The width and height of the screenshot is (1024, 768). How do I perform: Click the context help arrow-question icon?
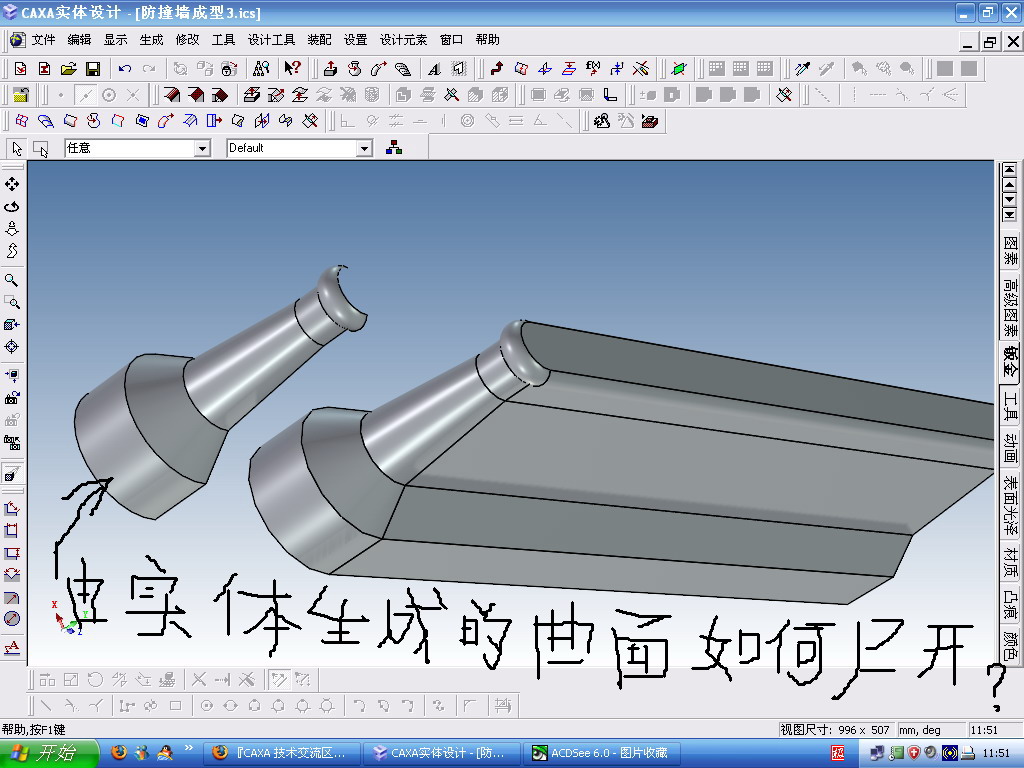click(x=293, y=68)
